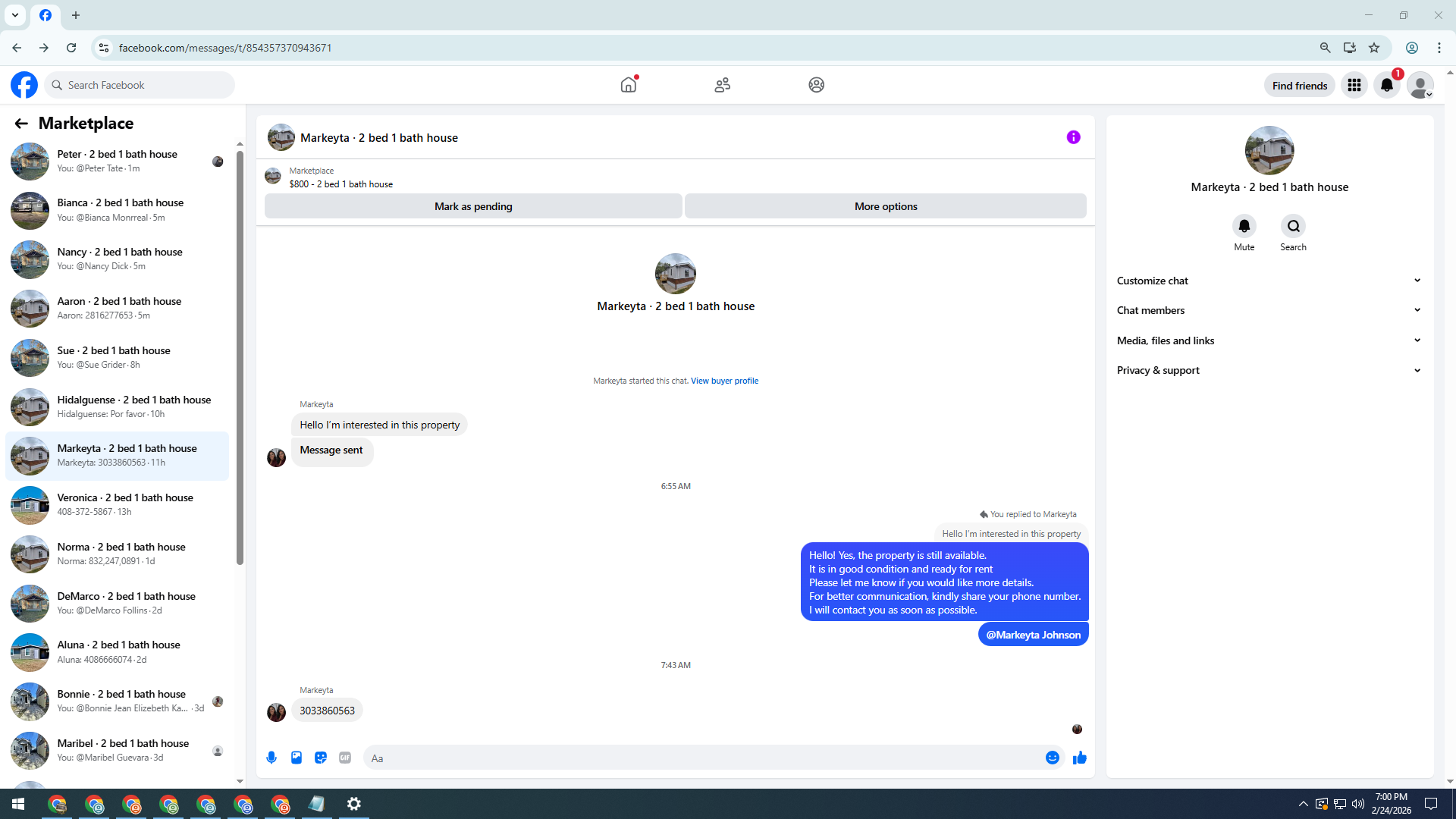
Task: Expand the Privacy & support section
Action: click(x=1269, y=370)
